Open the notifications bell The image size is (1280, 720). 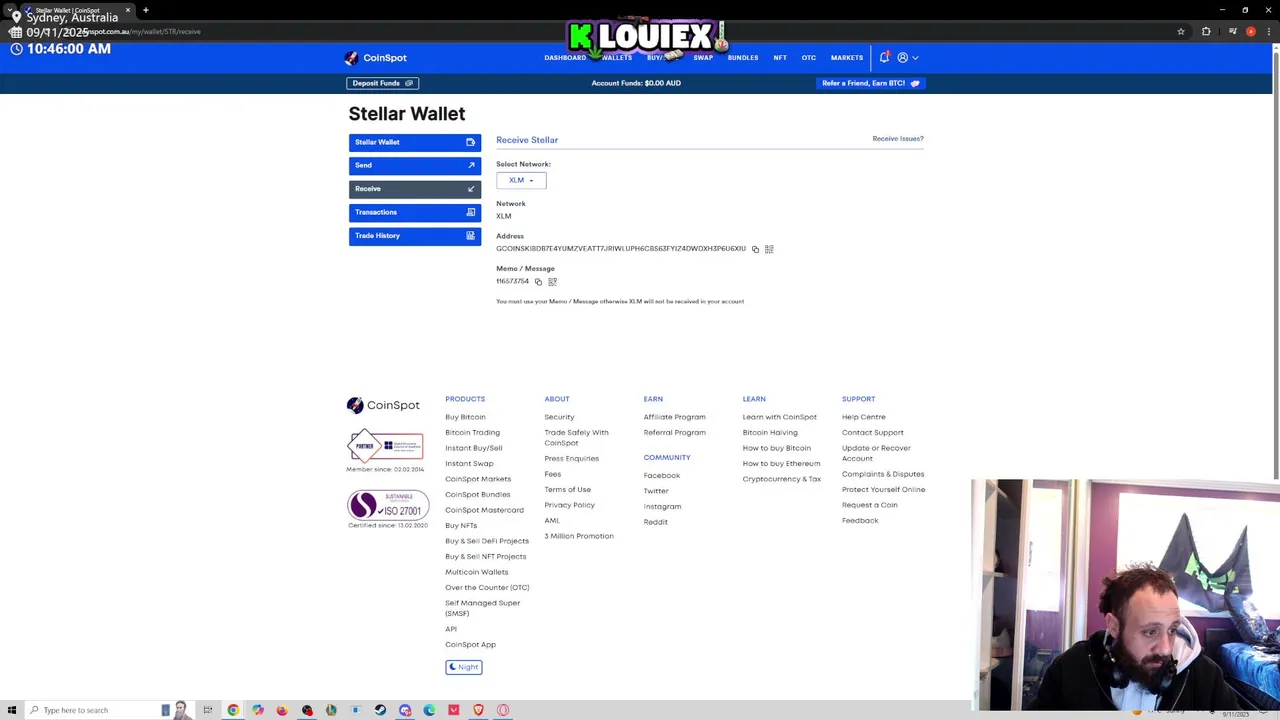(884, 58)
